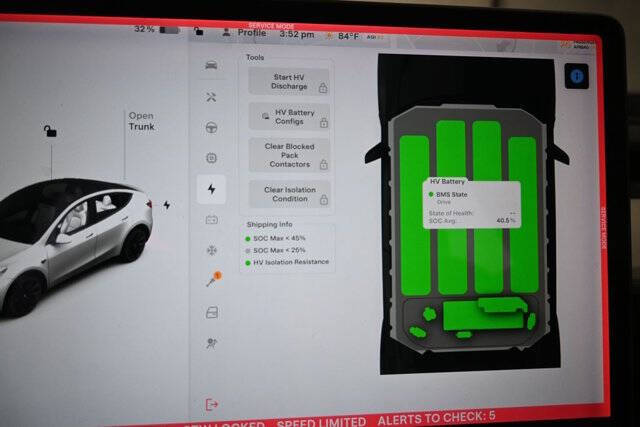Screen dimensions: 640x427
Task: Select the large green penthouse component
Action: pyautogui.click(x=484, y=314)
